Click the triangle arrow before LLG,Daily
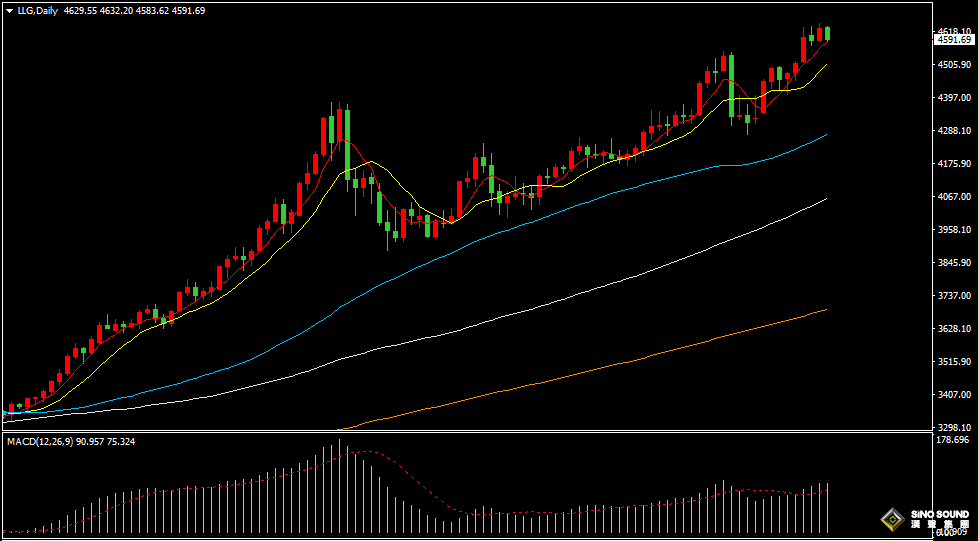Viewport: 979px width, 541px height. coord(9,10)
